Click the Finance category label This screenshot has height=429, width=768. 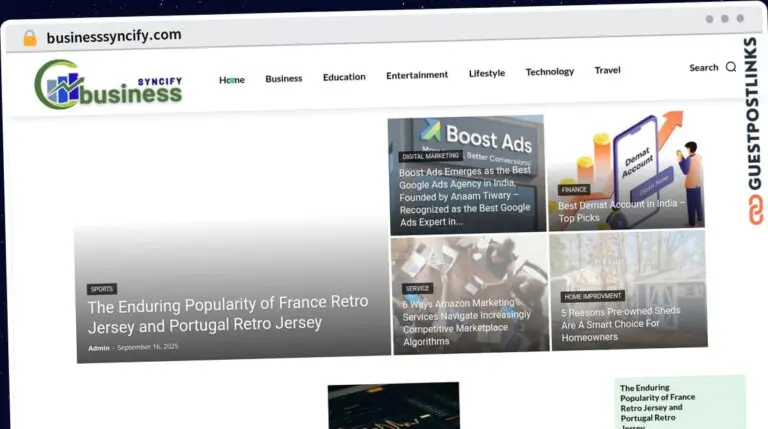coord(574,189)
